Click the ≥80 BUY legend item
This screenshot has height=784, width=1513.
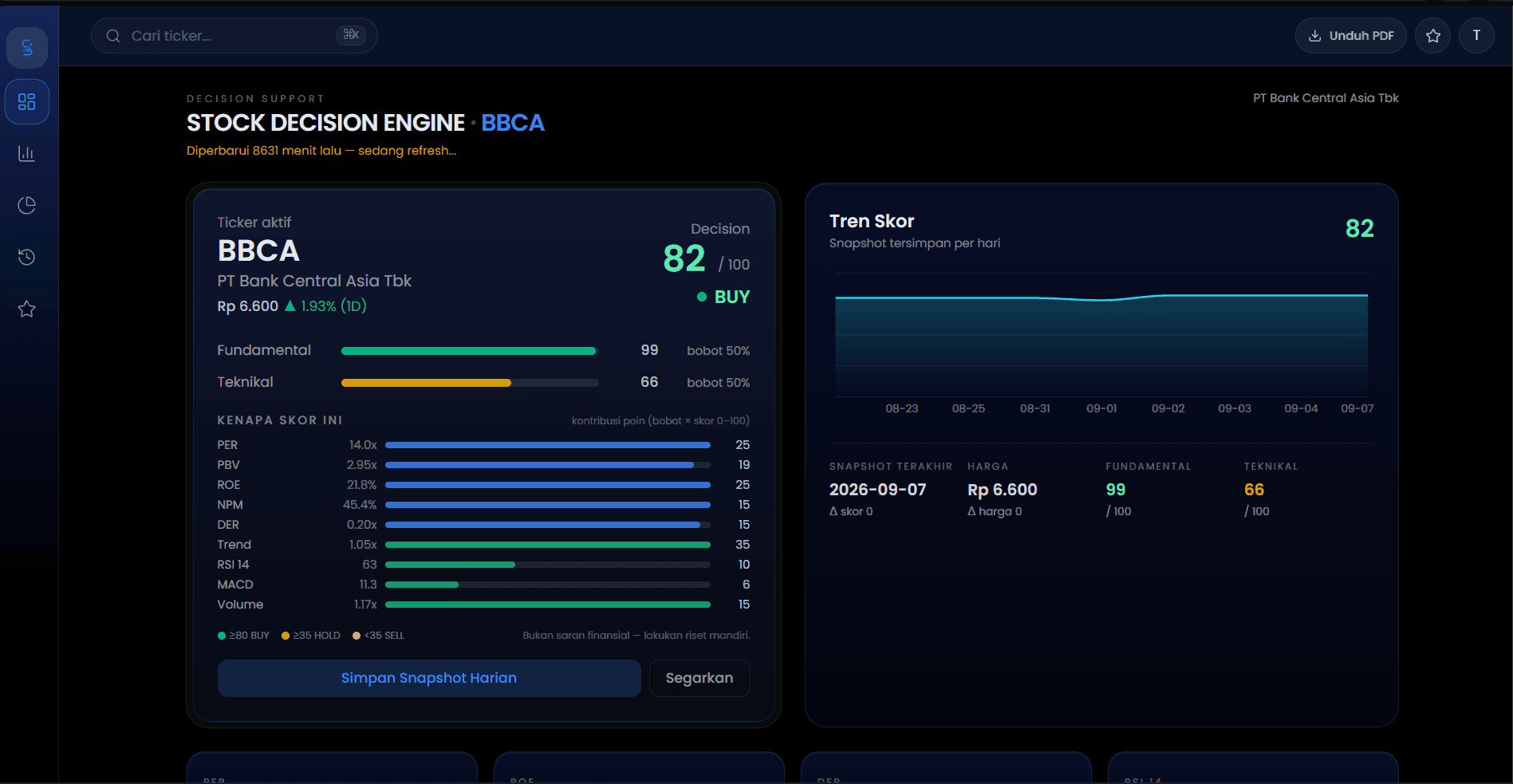pyautogui.click(x=243, y=636)
